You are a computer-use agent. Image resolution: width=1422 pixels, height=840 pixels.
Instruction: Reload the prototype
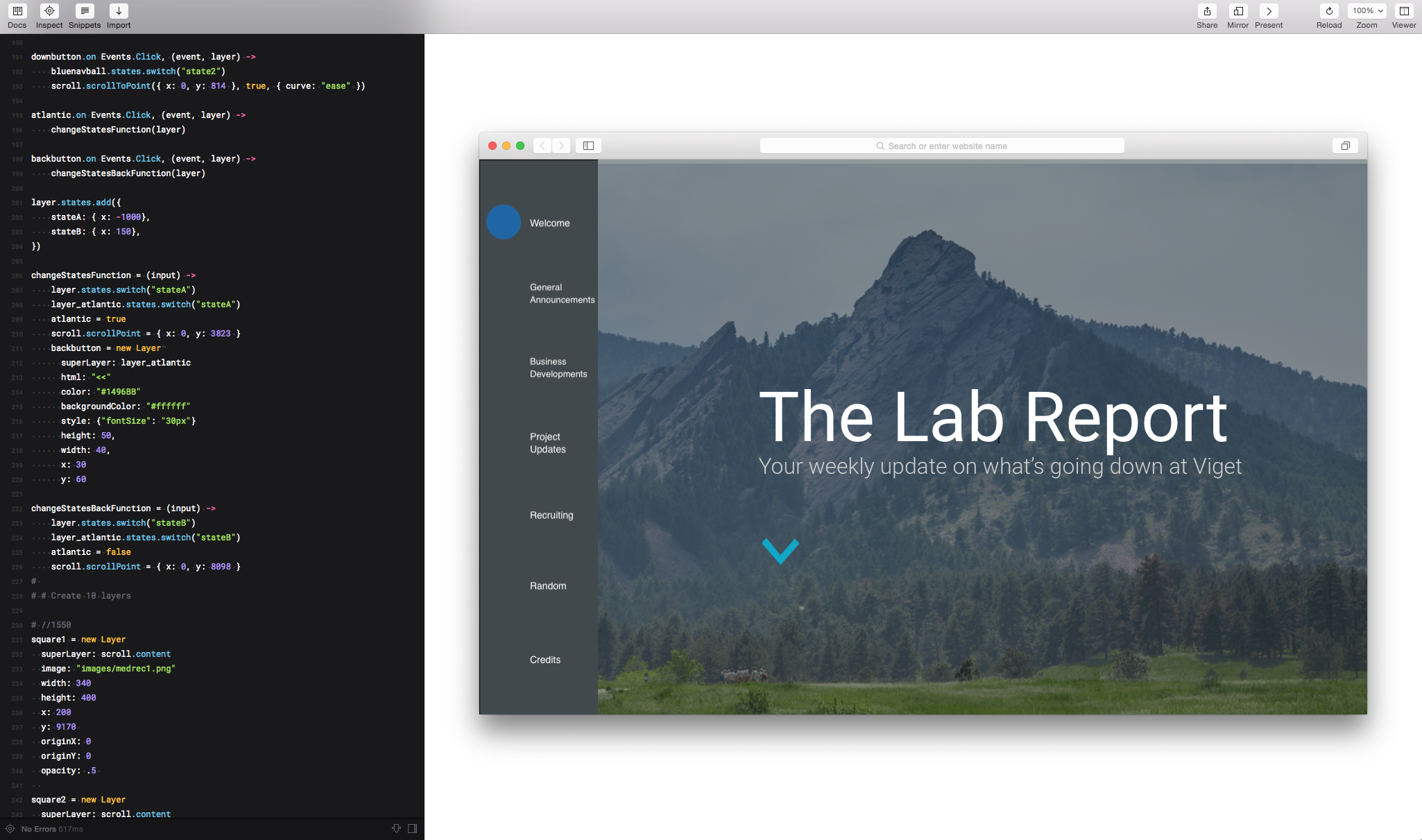click(x=1329, y=11)
